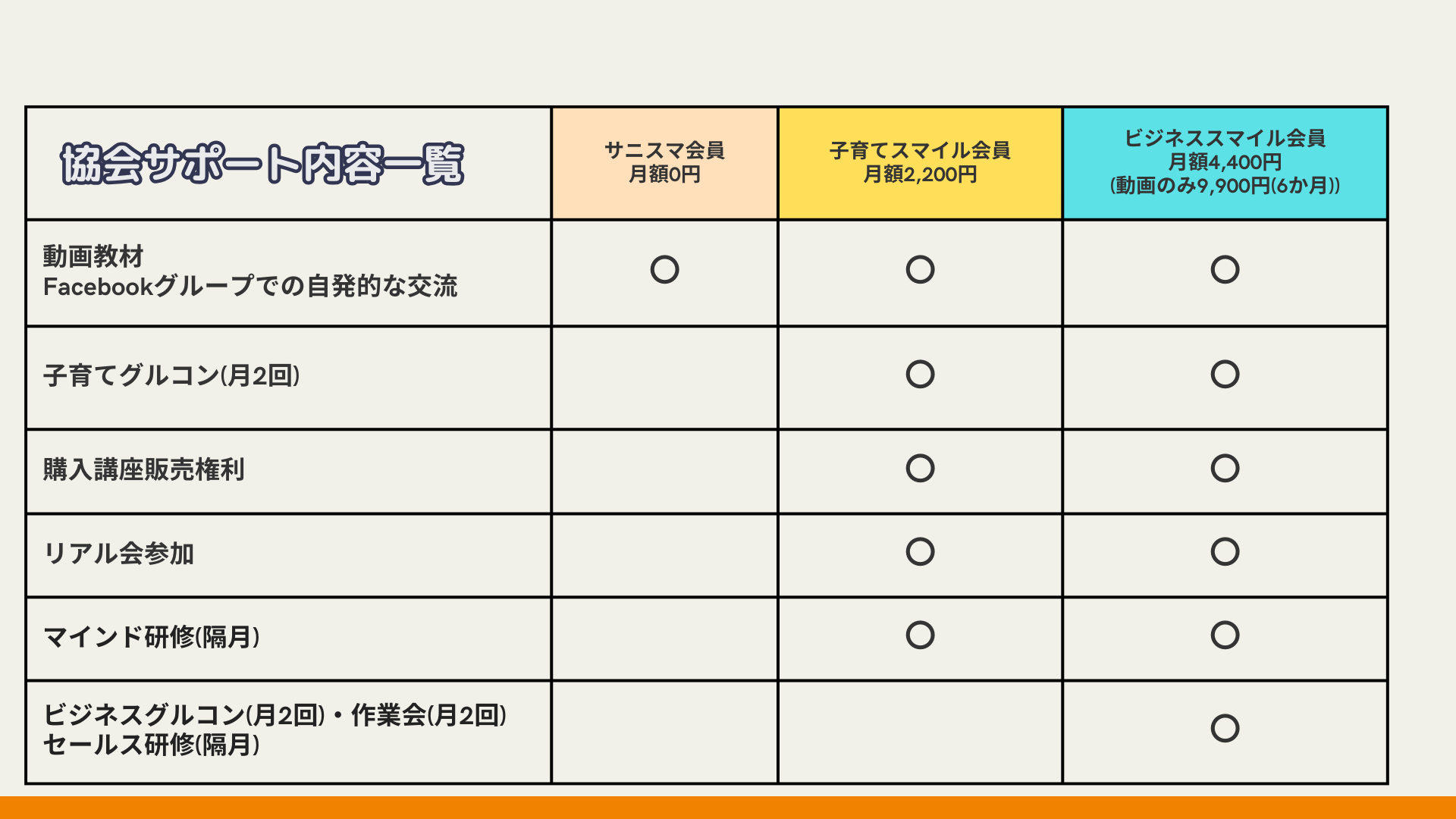Click 子育てスマイル会員 circle in リアル会参加 row

pyautogui.click(x=920, y=552)
